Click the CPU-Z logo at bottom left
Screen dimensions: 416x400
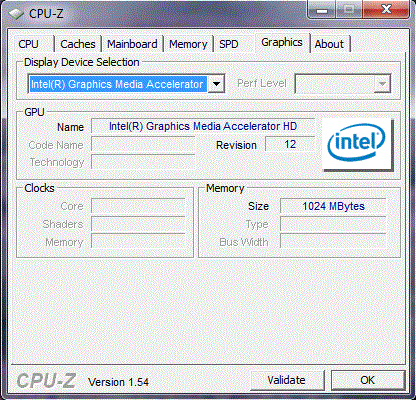tap(46, 381)
